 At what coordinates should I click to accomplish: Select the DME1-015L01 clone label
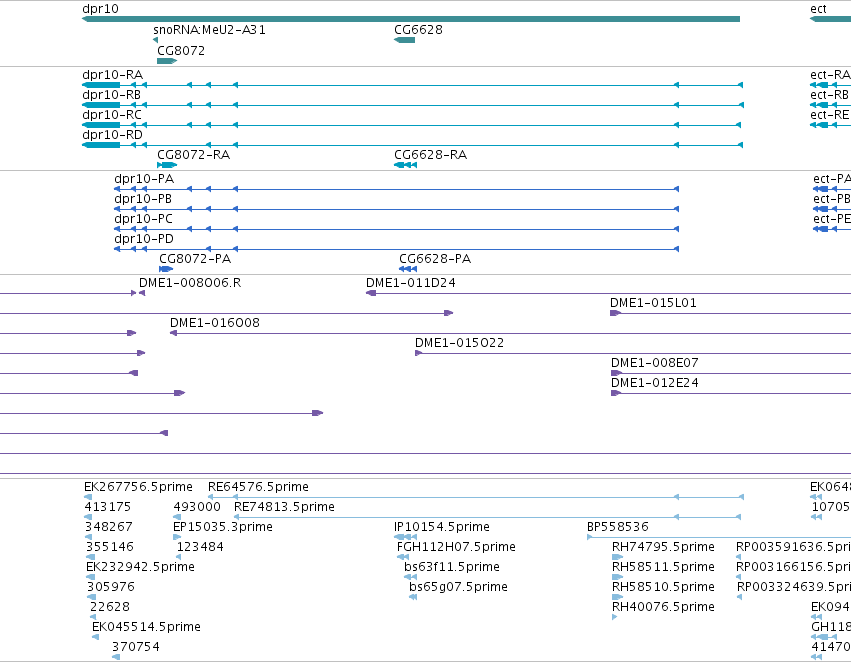(653, 303)
